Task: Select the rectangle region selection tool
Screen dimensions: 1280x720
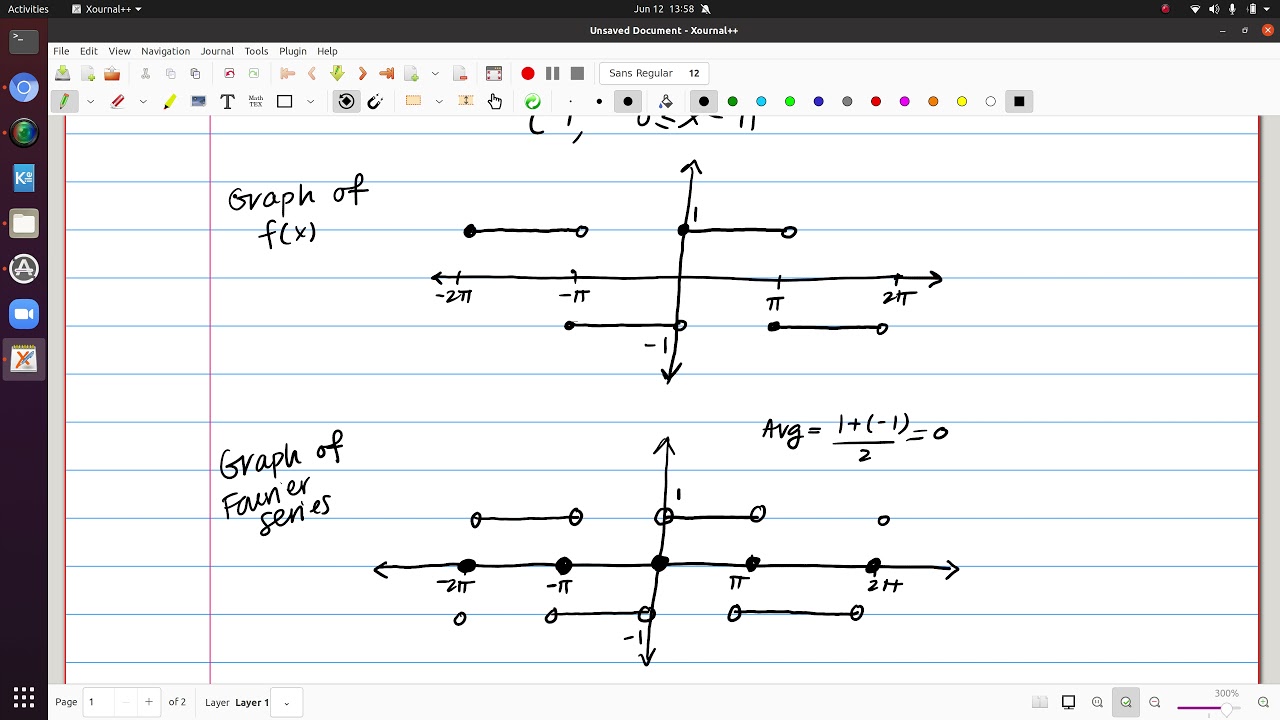Action: point(413,101)
